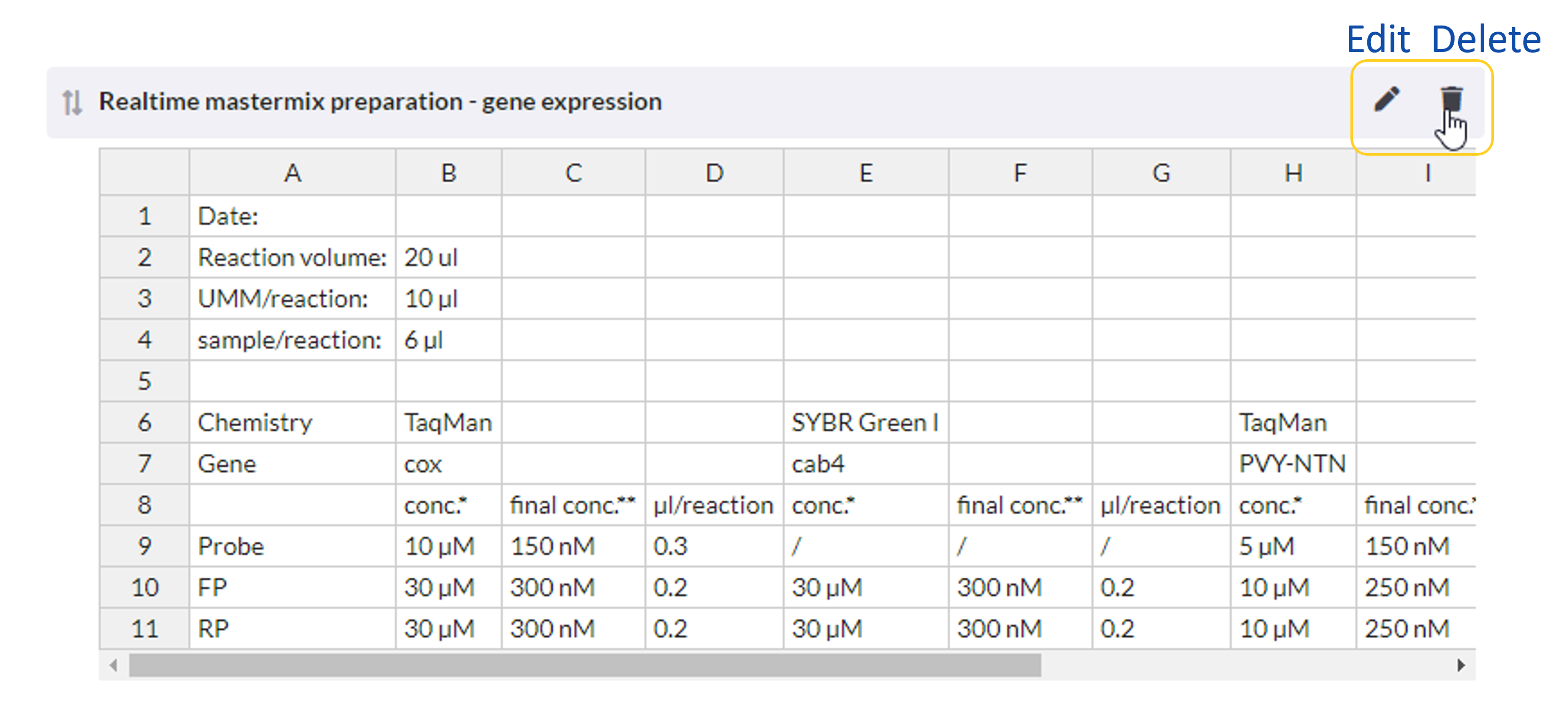Click the reorder arrows icon beside title
Screen dimensions: 1568x711
click(72, 102)
